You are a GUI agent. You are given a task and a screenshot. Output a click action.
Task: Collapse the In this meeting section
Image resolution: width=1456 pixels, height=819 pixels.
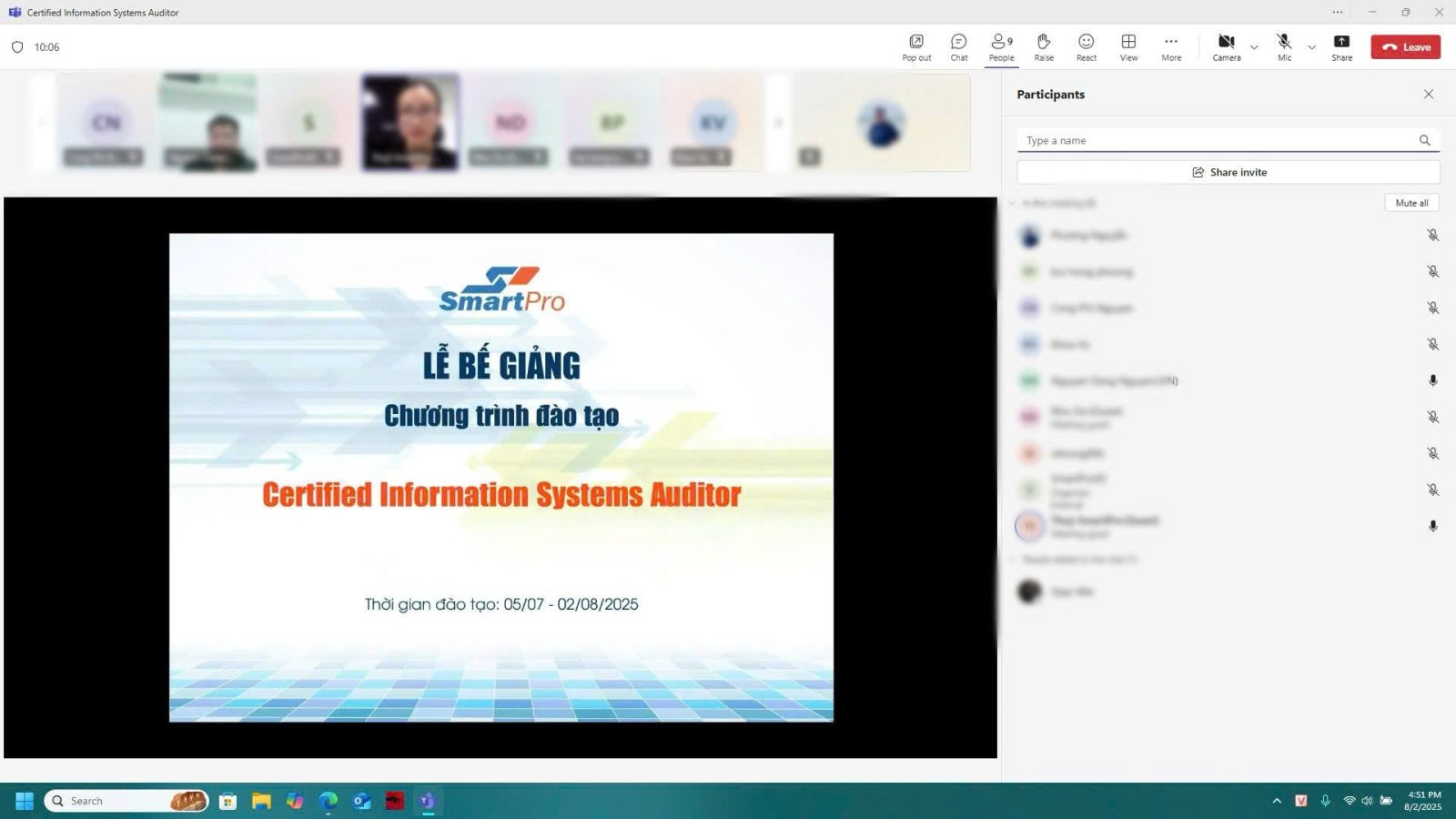[x=1012, y=203]
